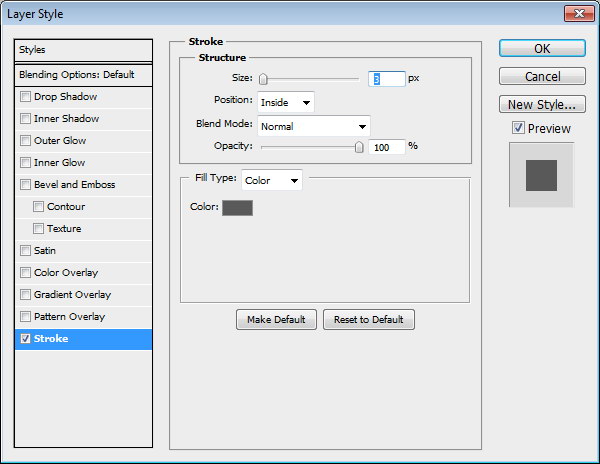This screenshot has width=600, height=464.
Task: Click the New Style... button
Action: 541,104
